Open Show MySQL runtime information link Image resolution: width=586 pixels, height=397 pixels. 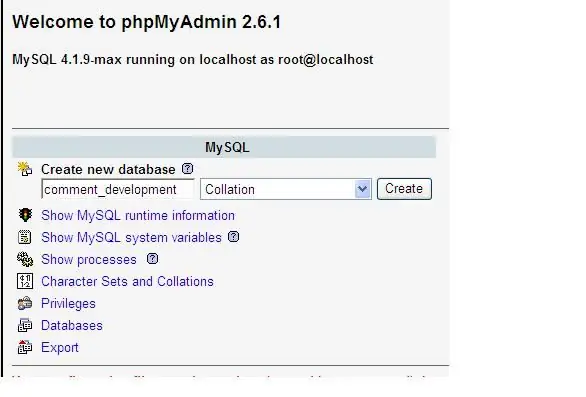tap(138, 216)
